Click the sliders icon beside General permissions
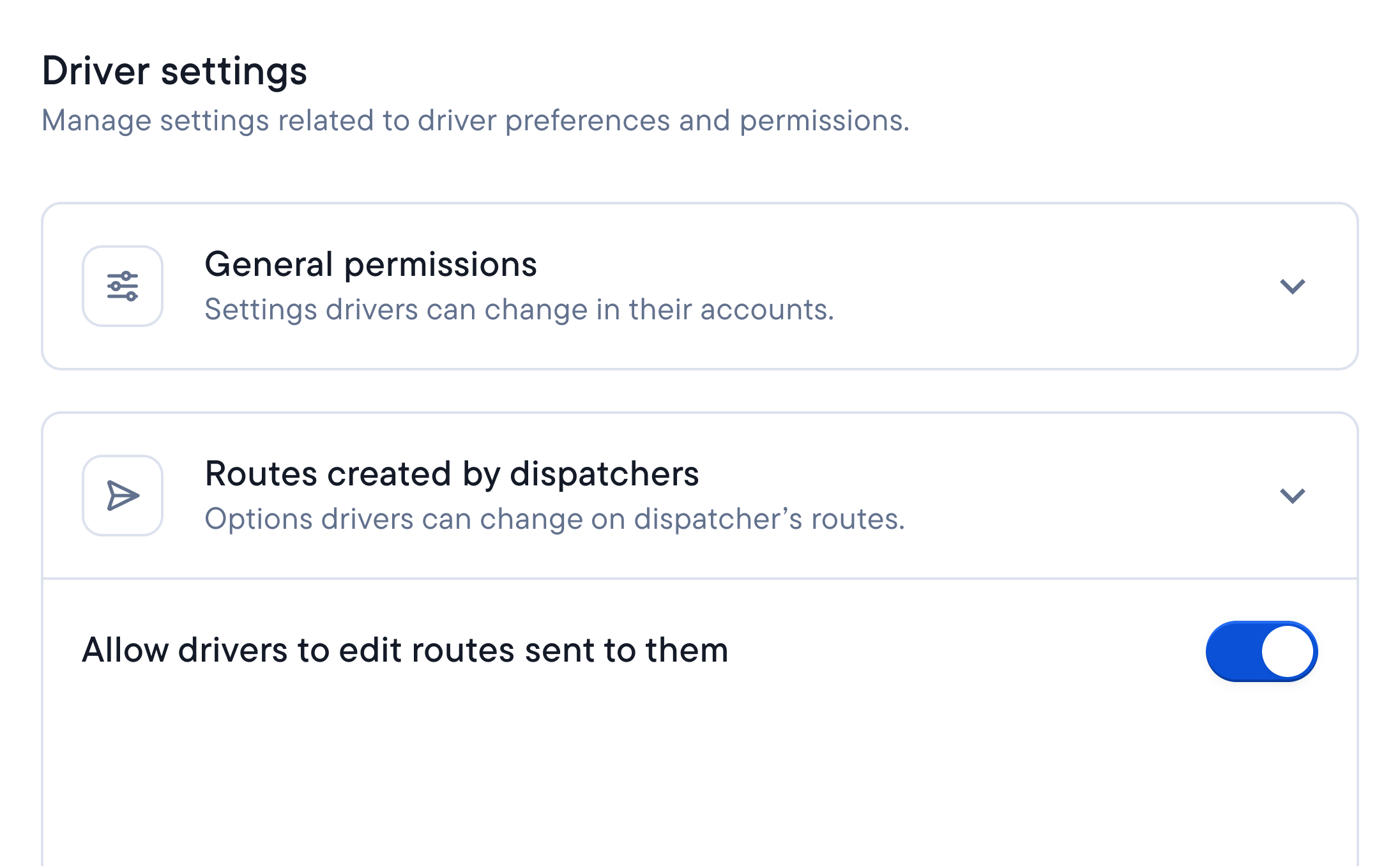The image size is (1400, 866). coord(123,287)
